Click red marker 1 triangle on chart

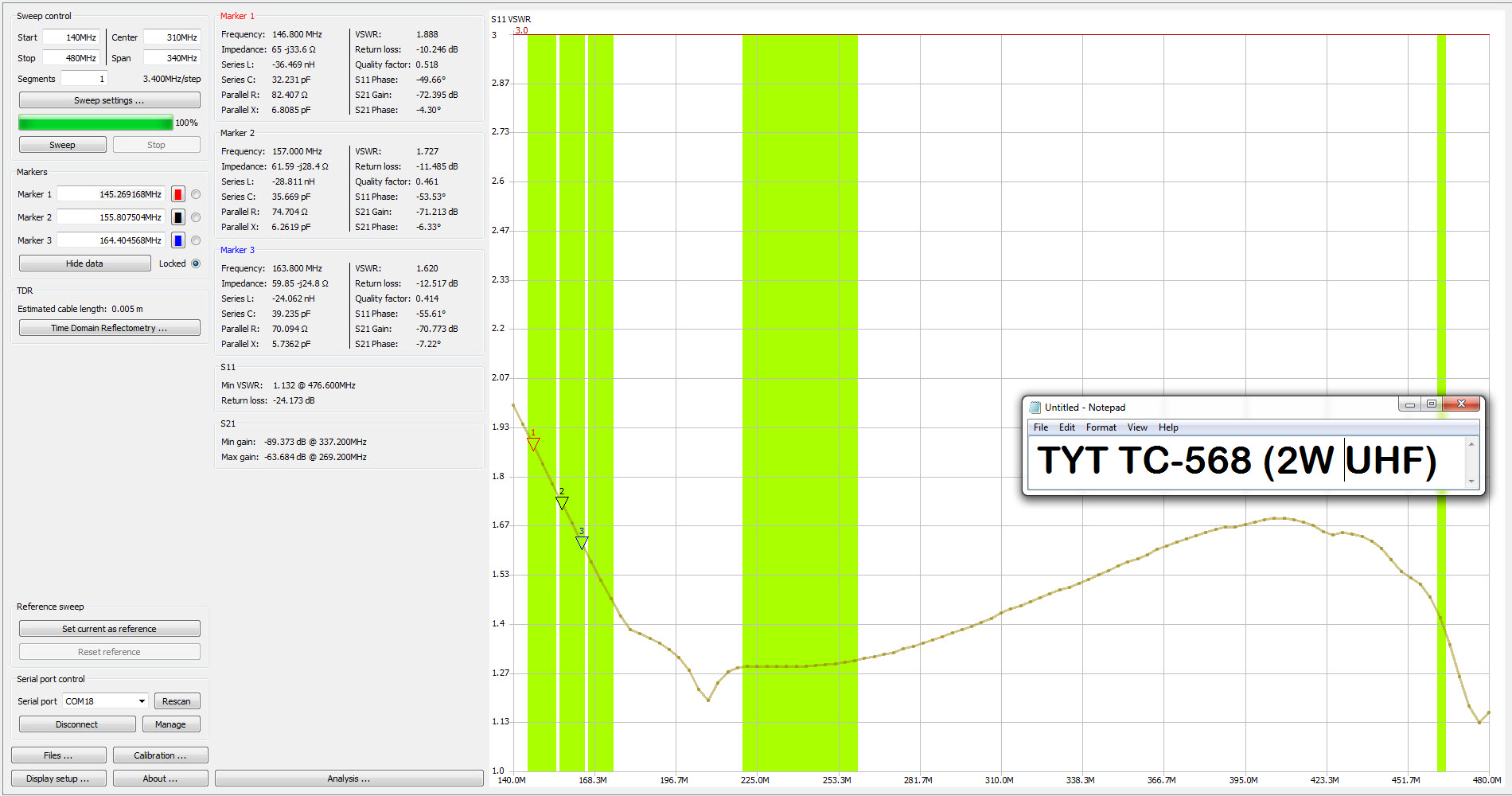(534, 443)
